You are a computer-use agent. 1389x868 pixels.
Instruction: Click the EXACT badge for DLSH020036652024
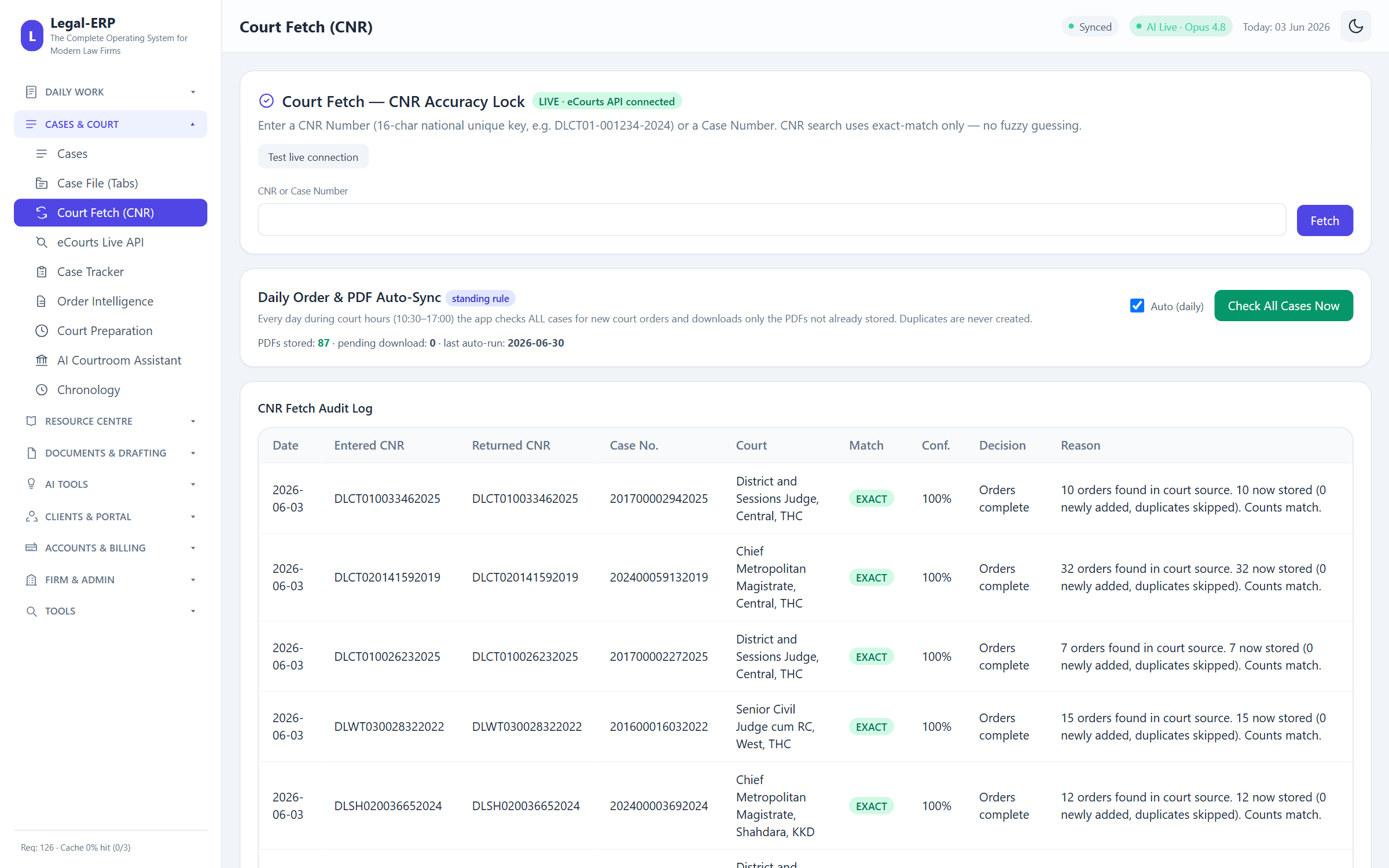[x=871, y=806]
